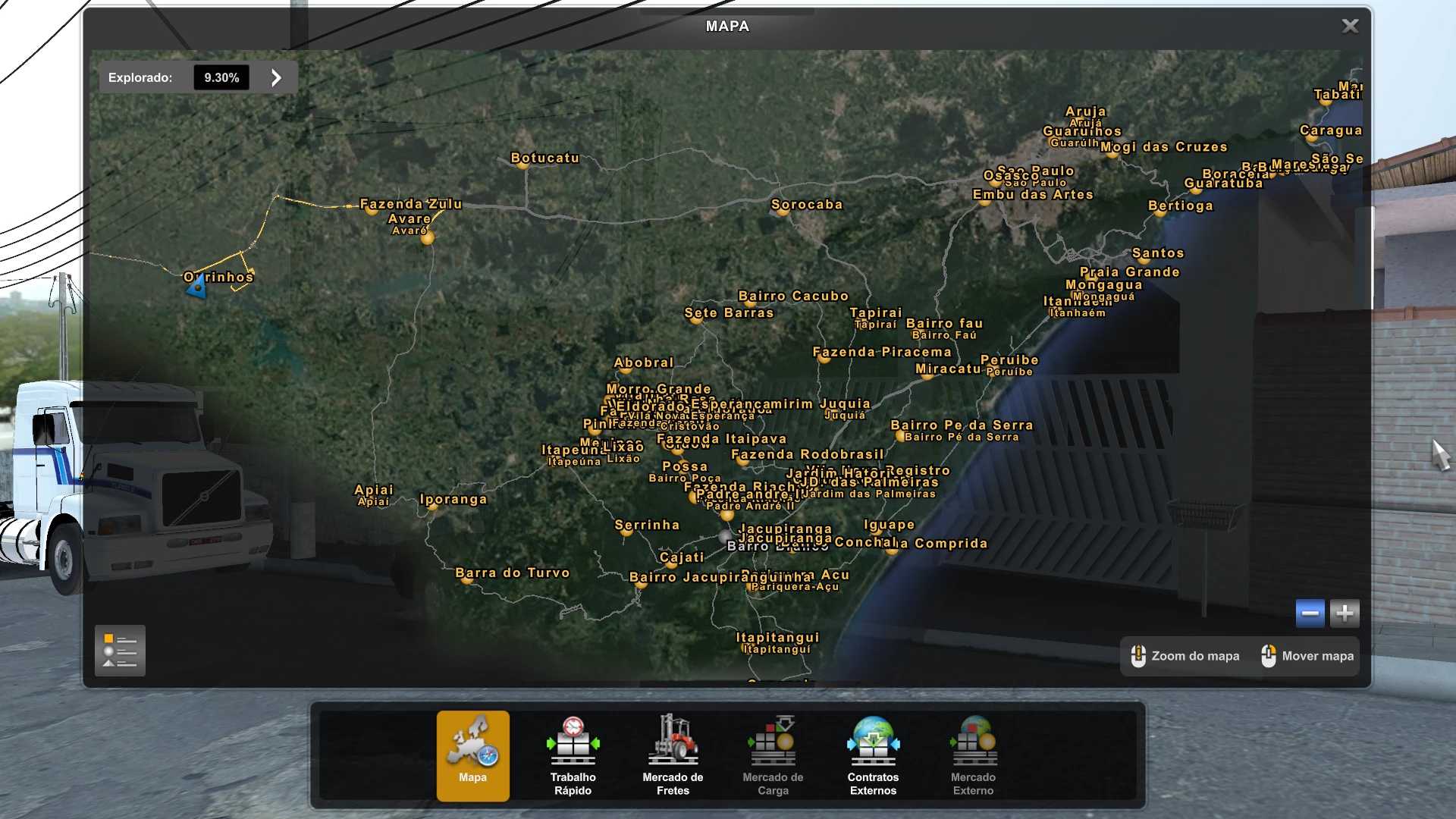Screen dimensions: 1456x819
Task: Click the blue truck position arrow
Action: click(197, 287)
